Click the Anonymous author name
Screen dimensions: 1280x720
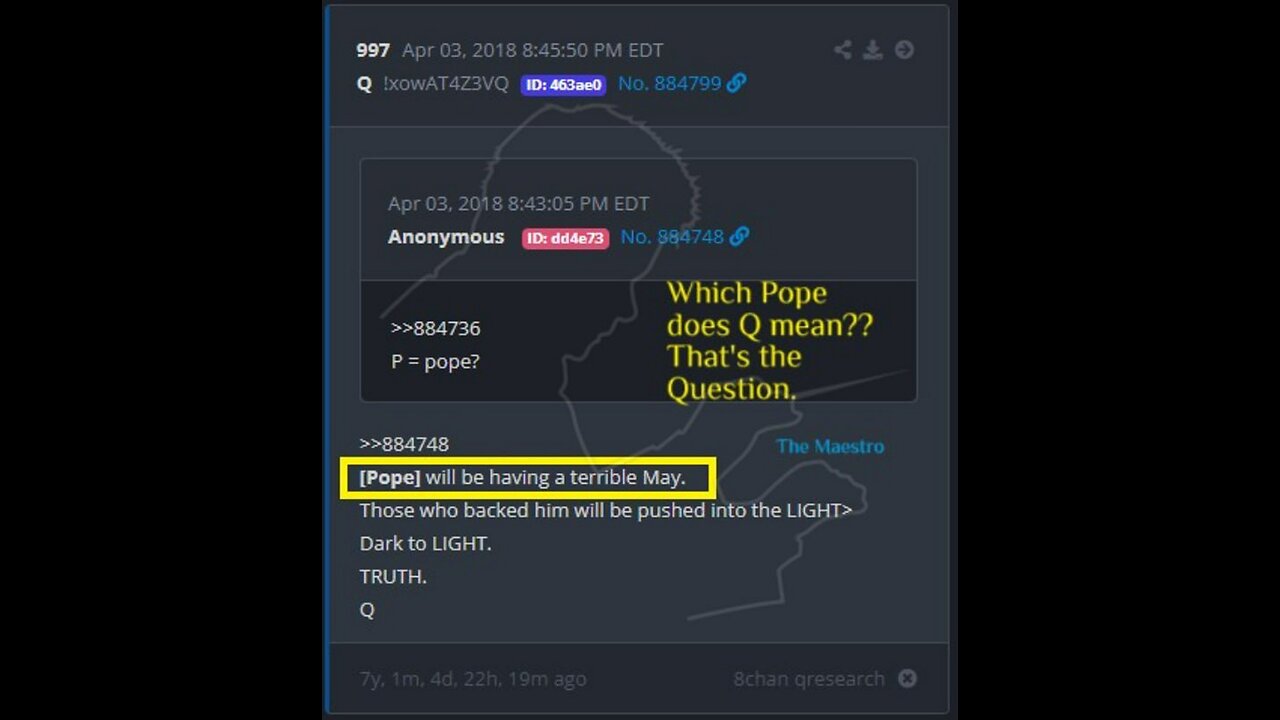pos(446,237)
